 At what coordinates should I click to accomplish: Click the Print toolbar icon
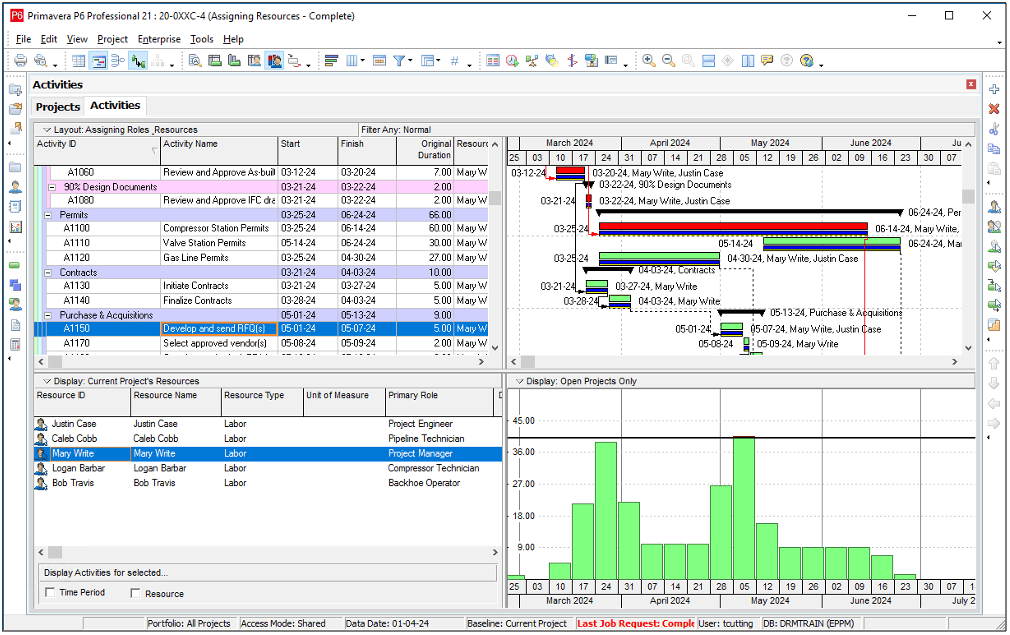21,61
